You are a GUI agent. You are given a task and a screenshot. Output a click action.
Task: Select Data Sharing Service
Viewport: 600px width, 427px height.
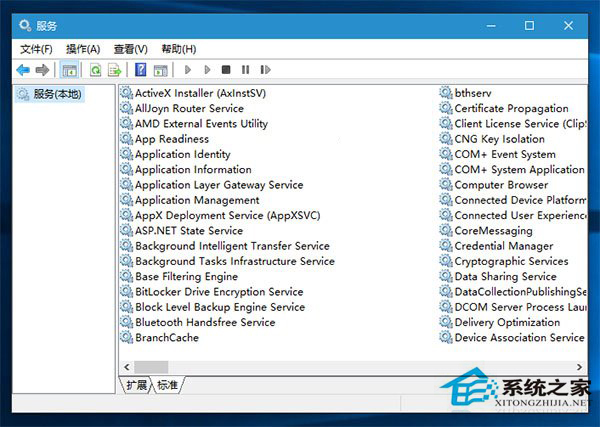click(498, 277)
